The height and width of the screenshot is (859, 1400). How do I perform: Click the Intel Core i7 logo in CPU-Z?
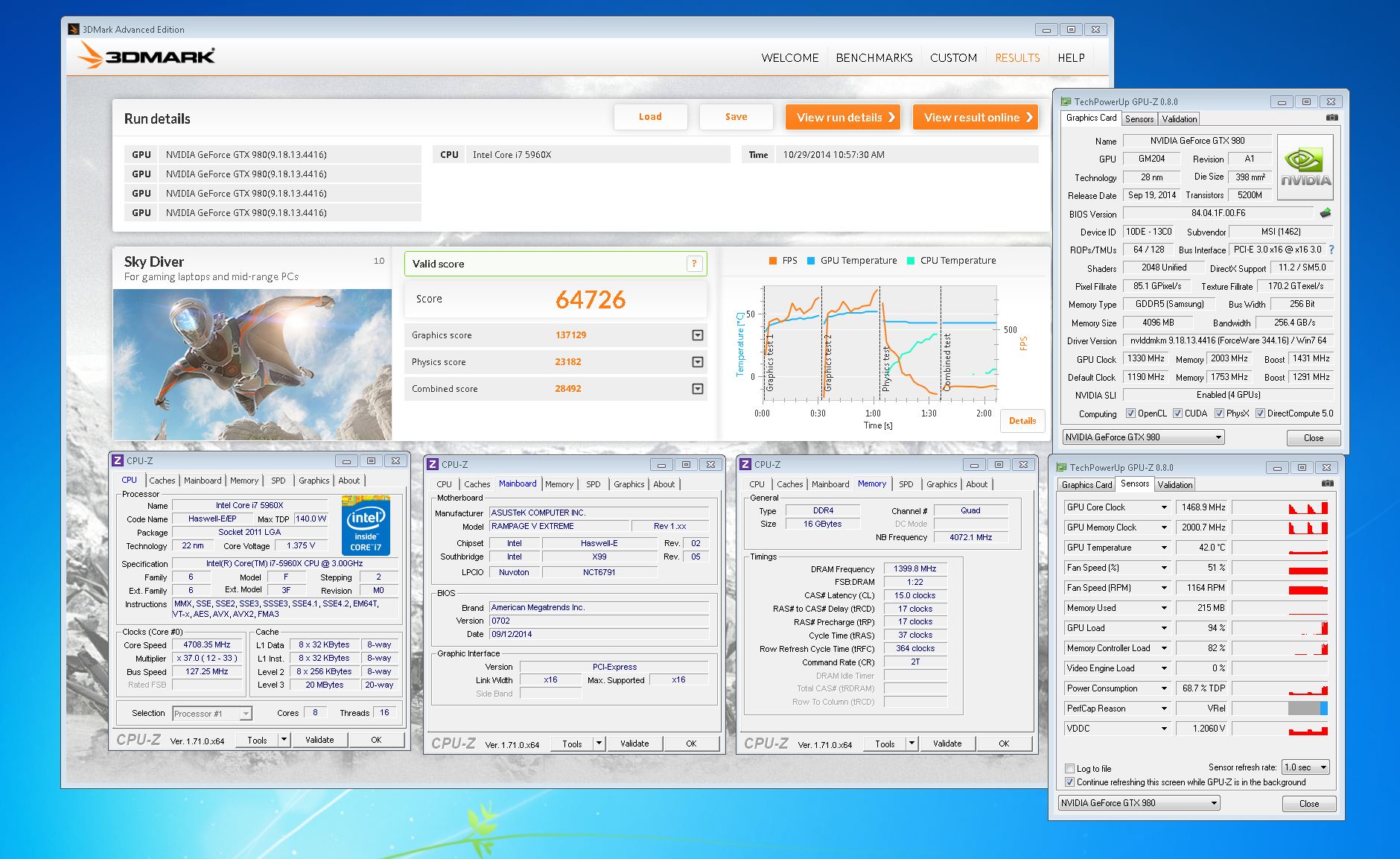pyautogui.click(x=366, y=525)
